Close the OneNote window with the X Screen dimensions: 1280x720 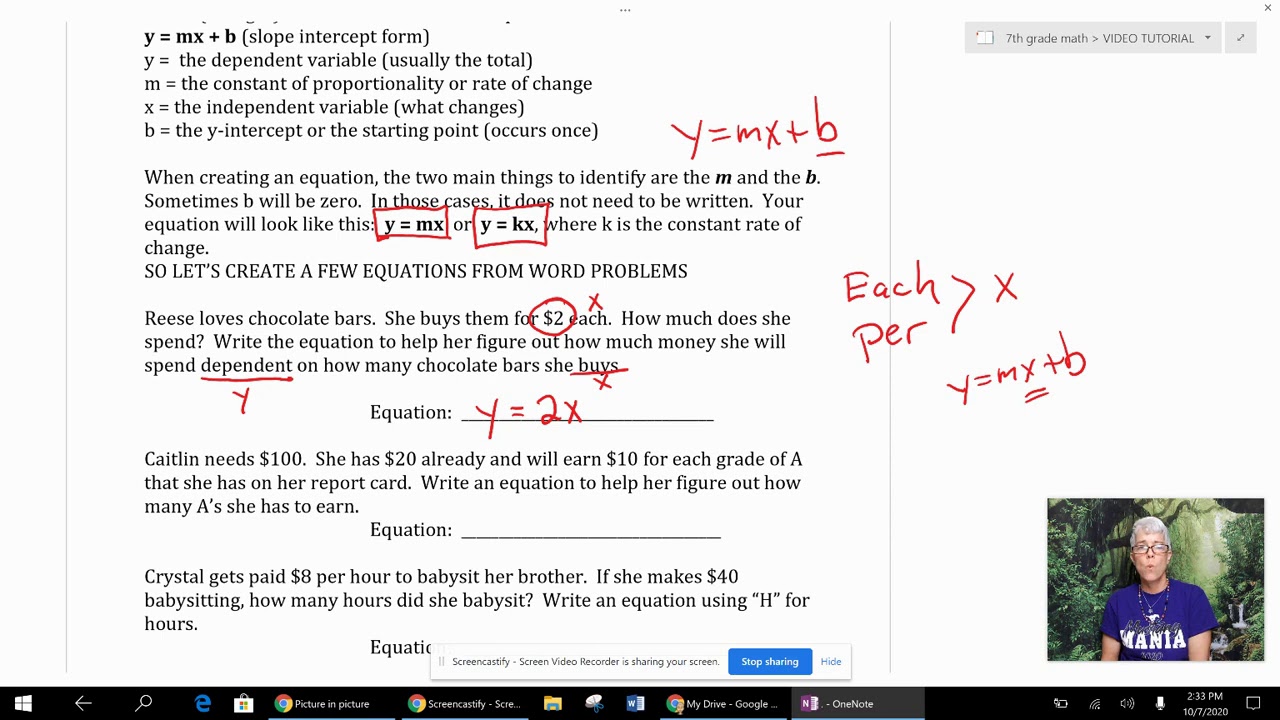pyautogui.click(x=1268, y=9)
